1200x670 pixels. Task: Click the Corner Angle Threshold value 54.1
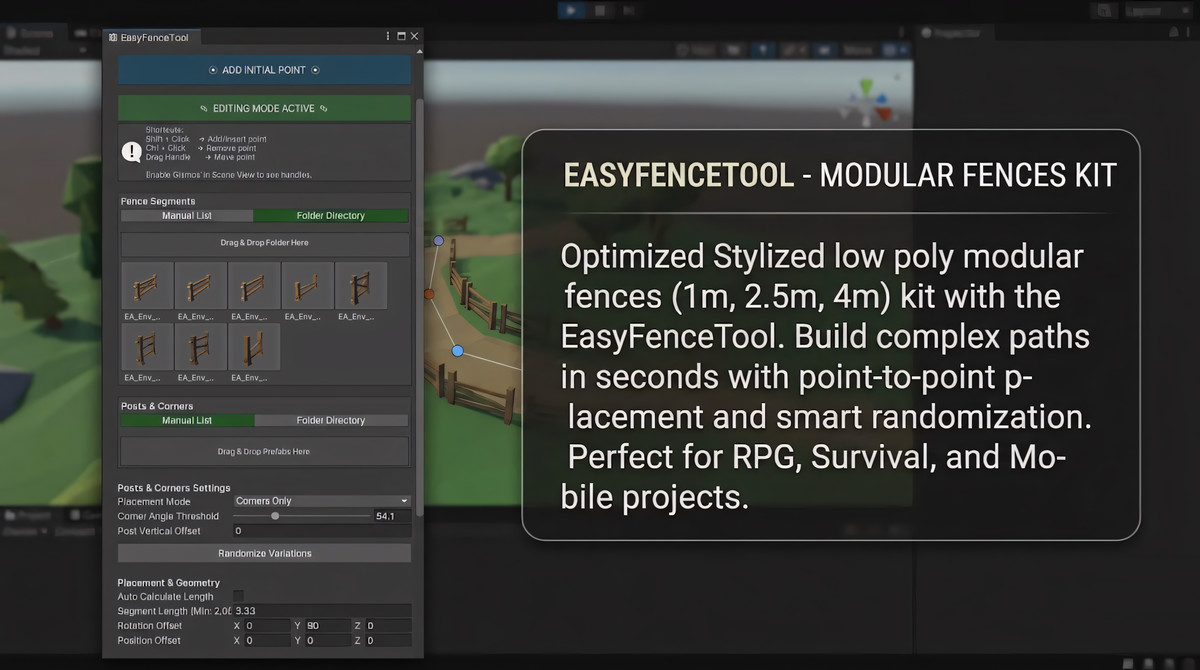392,516
